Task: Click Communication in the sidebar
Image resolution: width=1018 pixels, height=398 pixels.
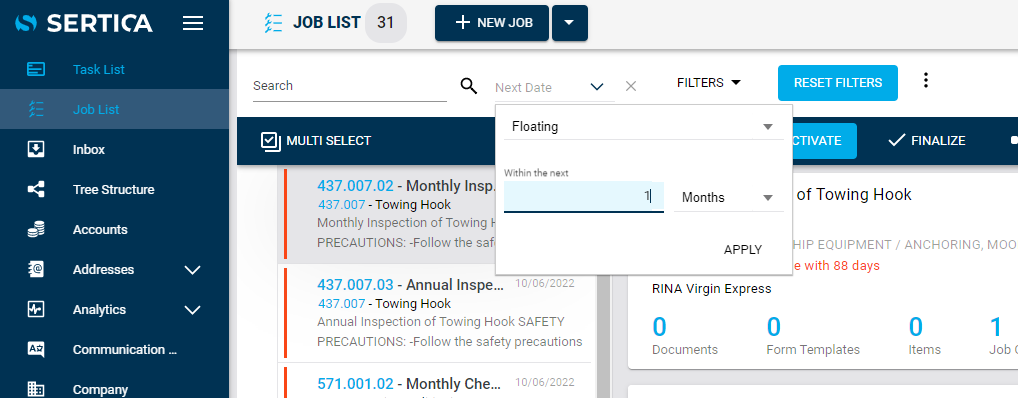Action: pos(125,349)
